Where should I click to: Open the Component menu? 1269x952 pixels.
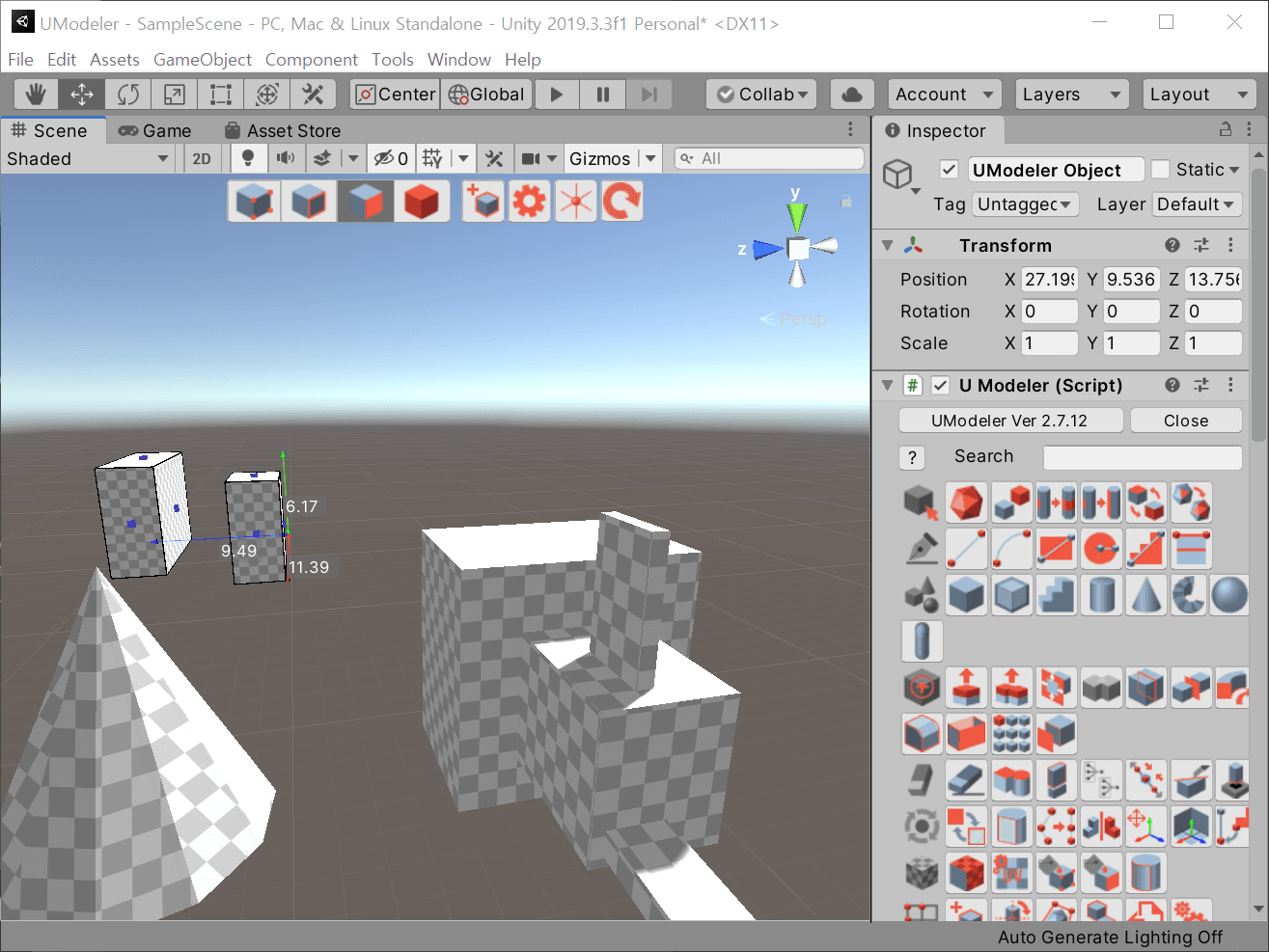point(312,60)
